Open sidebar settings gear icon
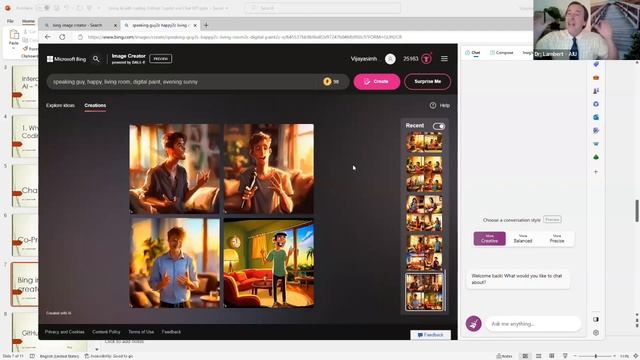Viewport: 640px width, 360px height. [x=596, y=333]
